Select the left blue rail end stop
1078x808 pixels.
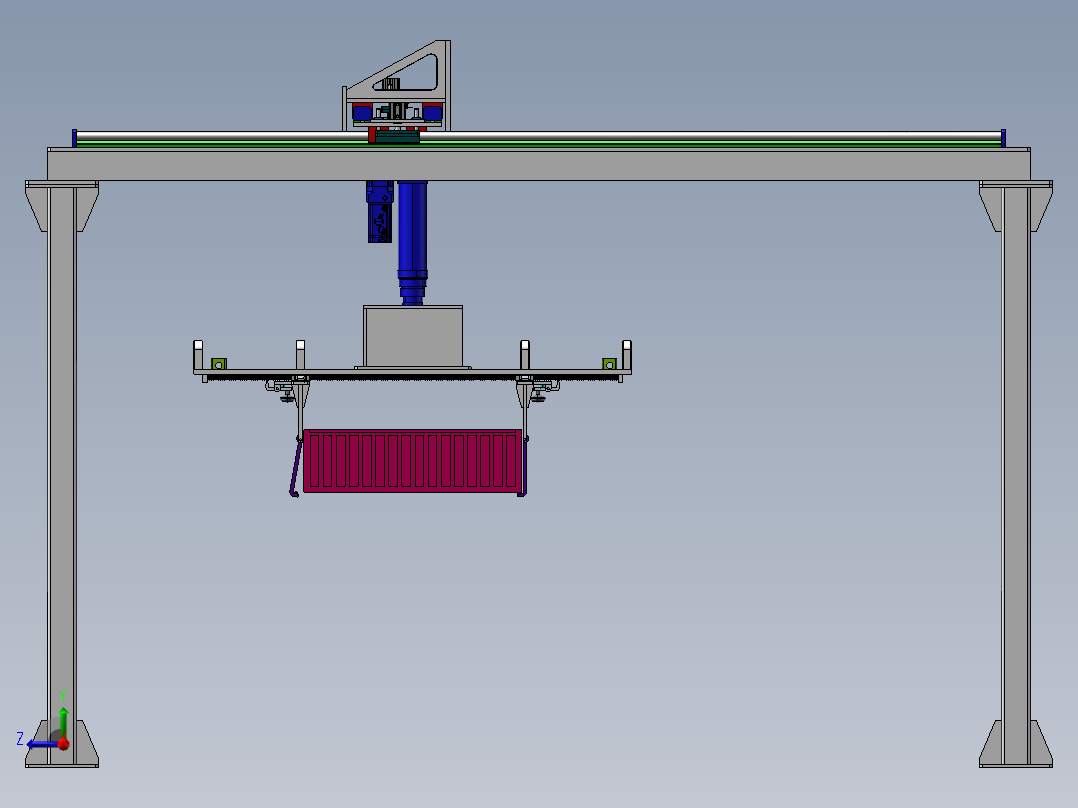pyautogui.click(x=74, y=138)
